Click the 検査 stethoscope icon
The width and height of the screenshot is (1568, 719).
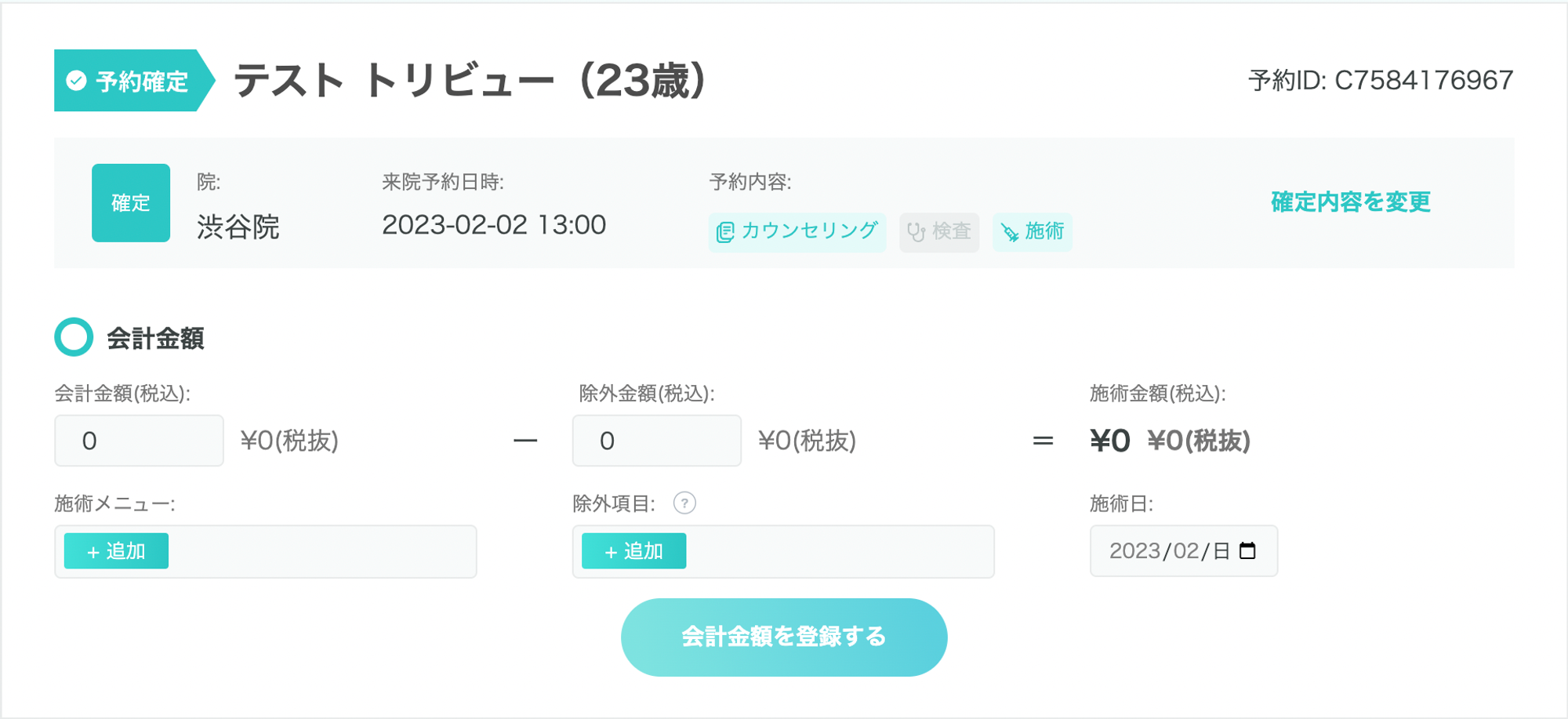[916, 232]
